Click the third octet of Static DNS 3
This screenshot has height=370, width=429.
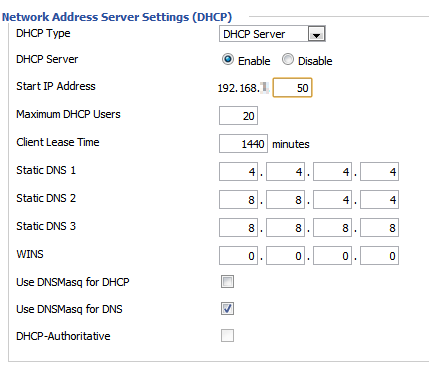(332, 228)
